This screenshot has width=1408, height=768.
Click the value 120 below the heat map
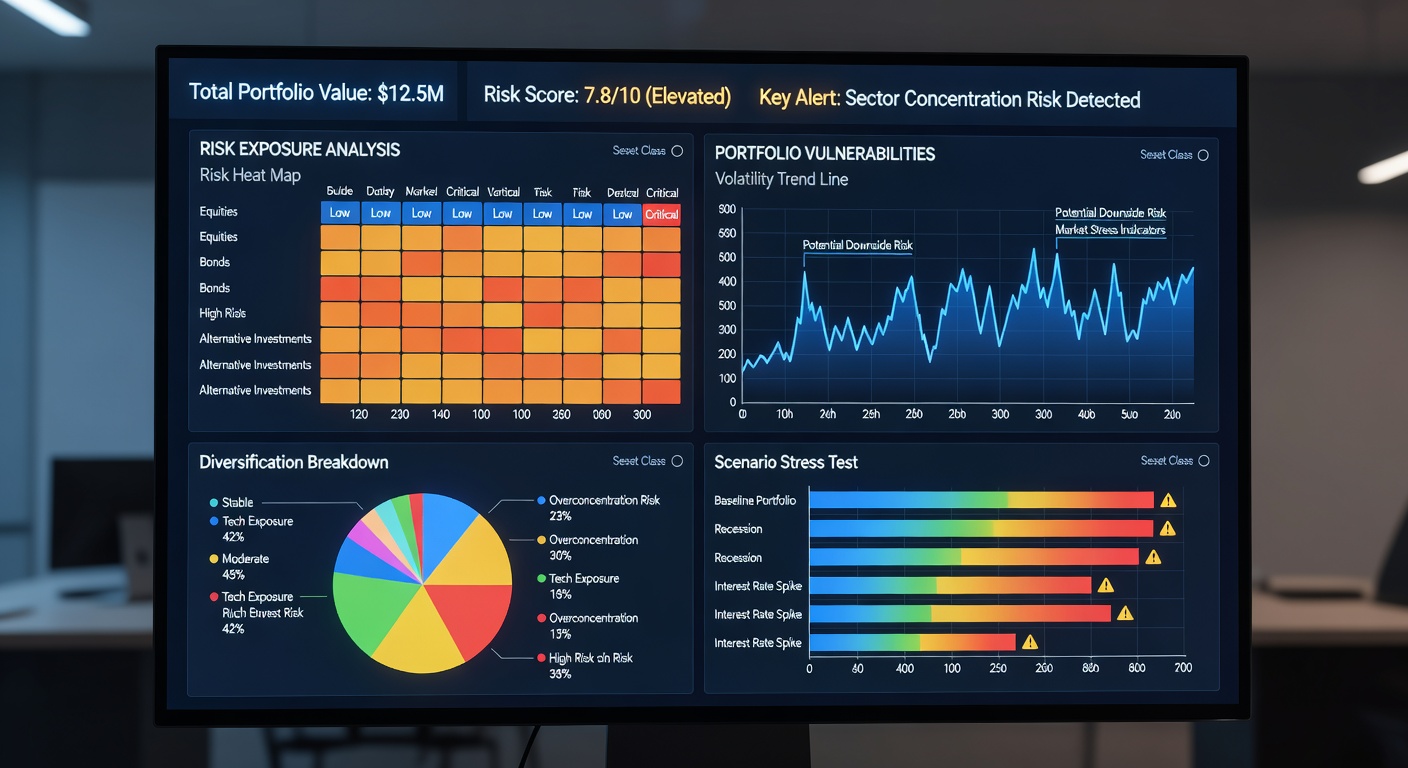360,414
